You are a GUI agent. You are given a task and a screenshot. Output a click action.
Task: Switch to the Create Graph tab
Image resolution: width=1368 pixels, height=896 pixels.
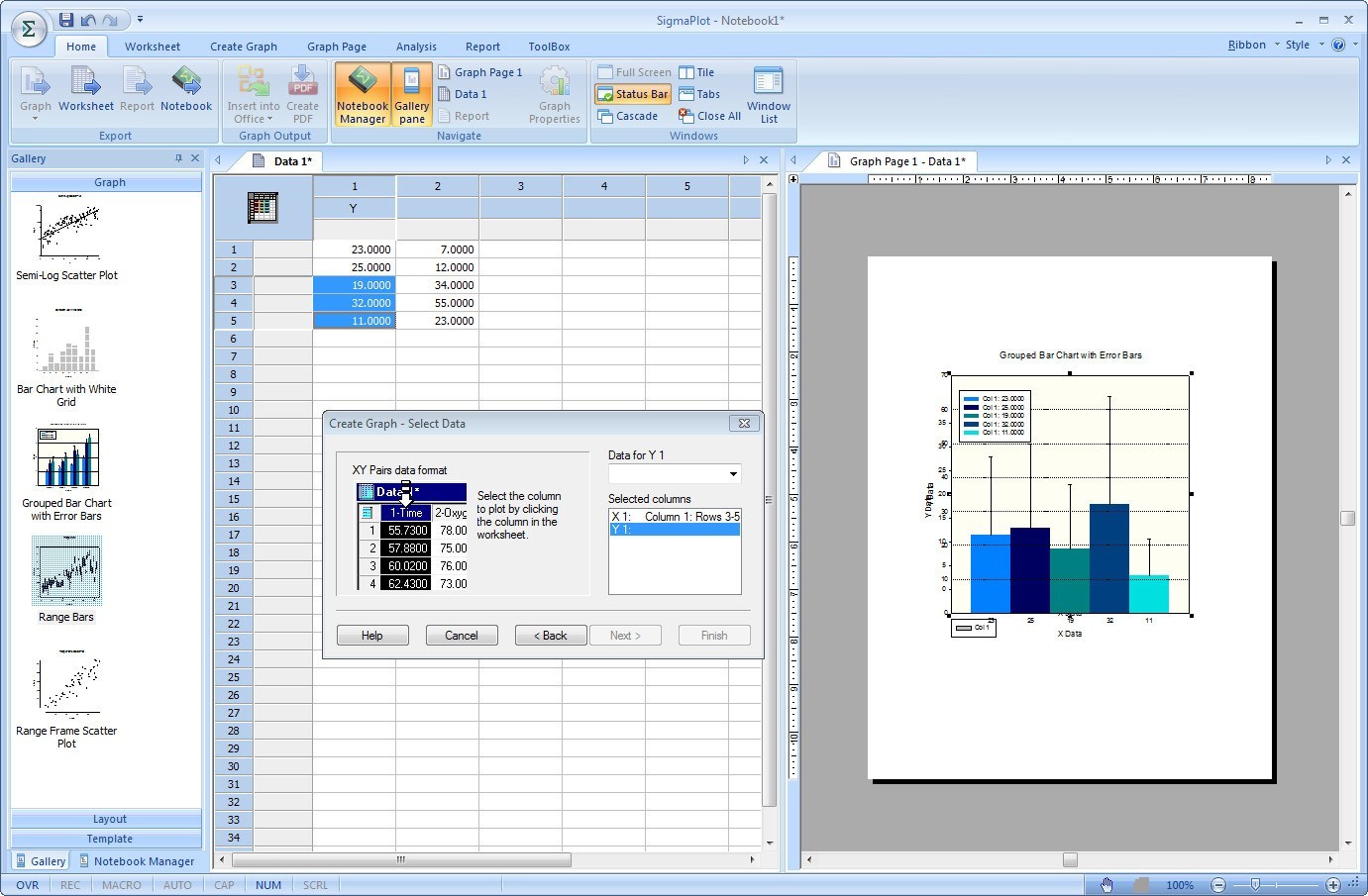[x=244, y=47]
